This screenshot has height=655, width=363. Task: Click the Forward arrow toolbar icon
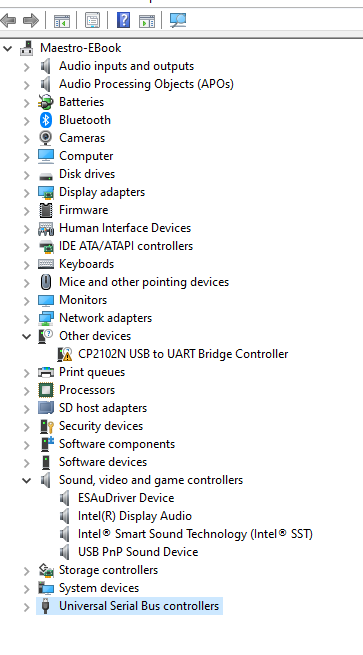click(x=30, y=20)
